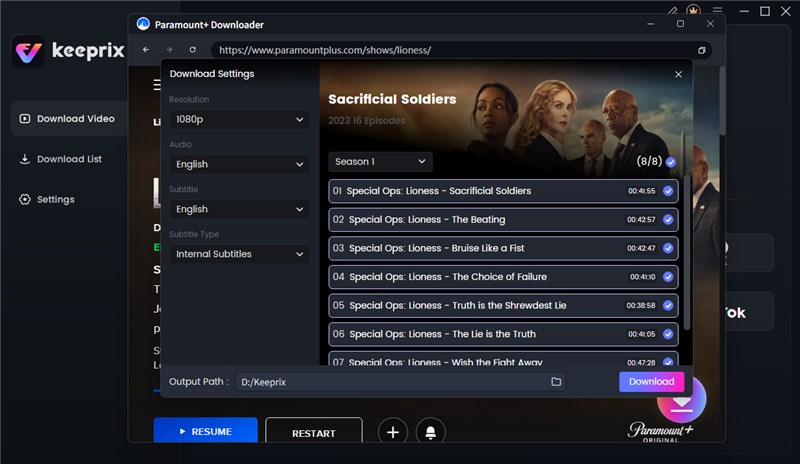Toggle the select-all (8/8) checkbox
This screenshot has height=464, width=800.
671,161
